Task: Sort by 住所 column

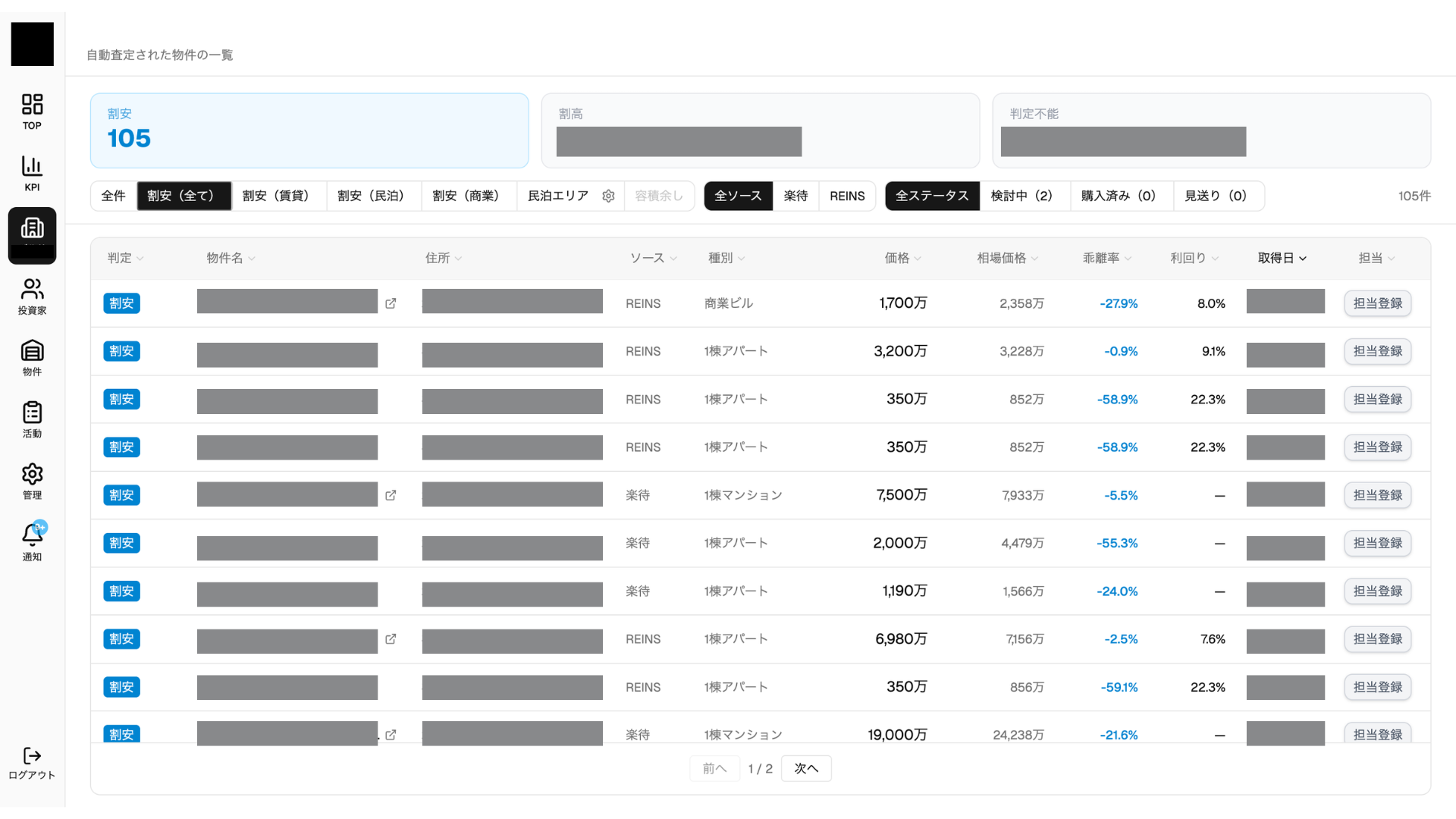Action: (444, 258)
